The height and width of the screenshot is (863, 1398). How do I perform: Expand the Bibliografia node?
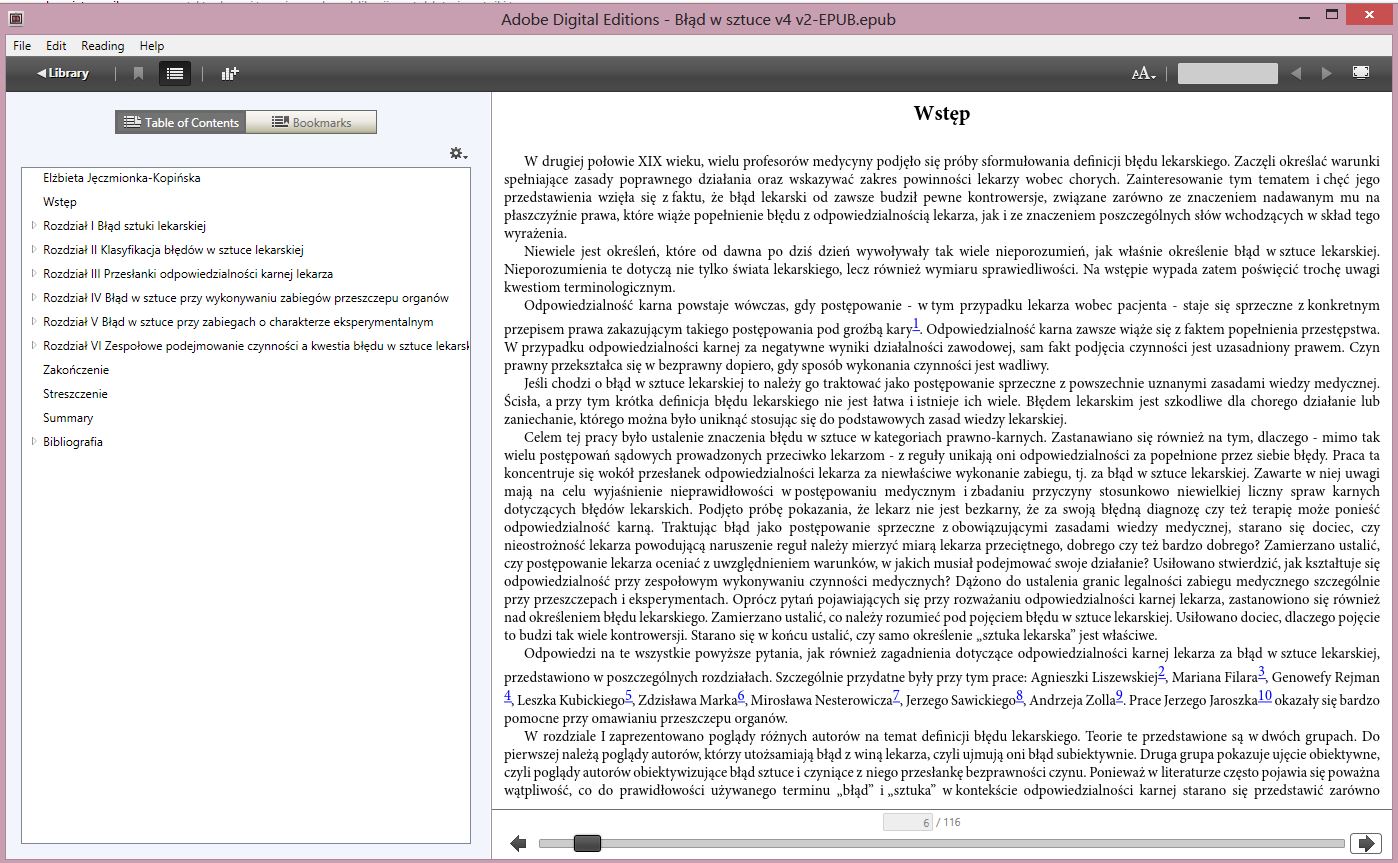[34, 442]
